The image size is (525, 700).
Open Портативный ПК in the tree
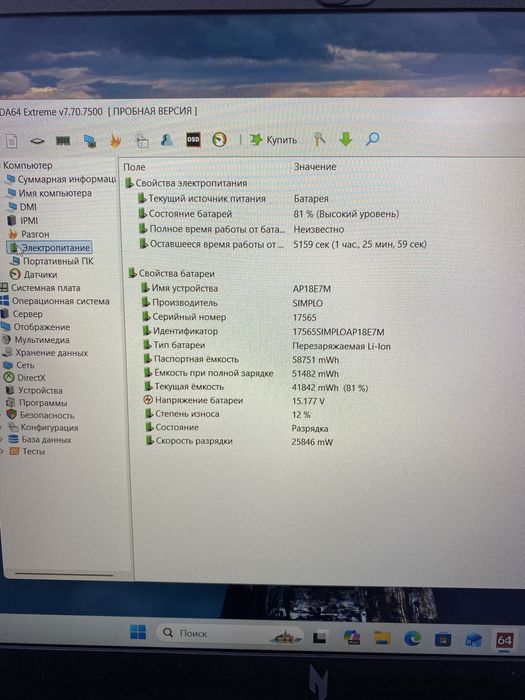pos(52,261)
